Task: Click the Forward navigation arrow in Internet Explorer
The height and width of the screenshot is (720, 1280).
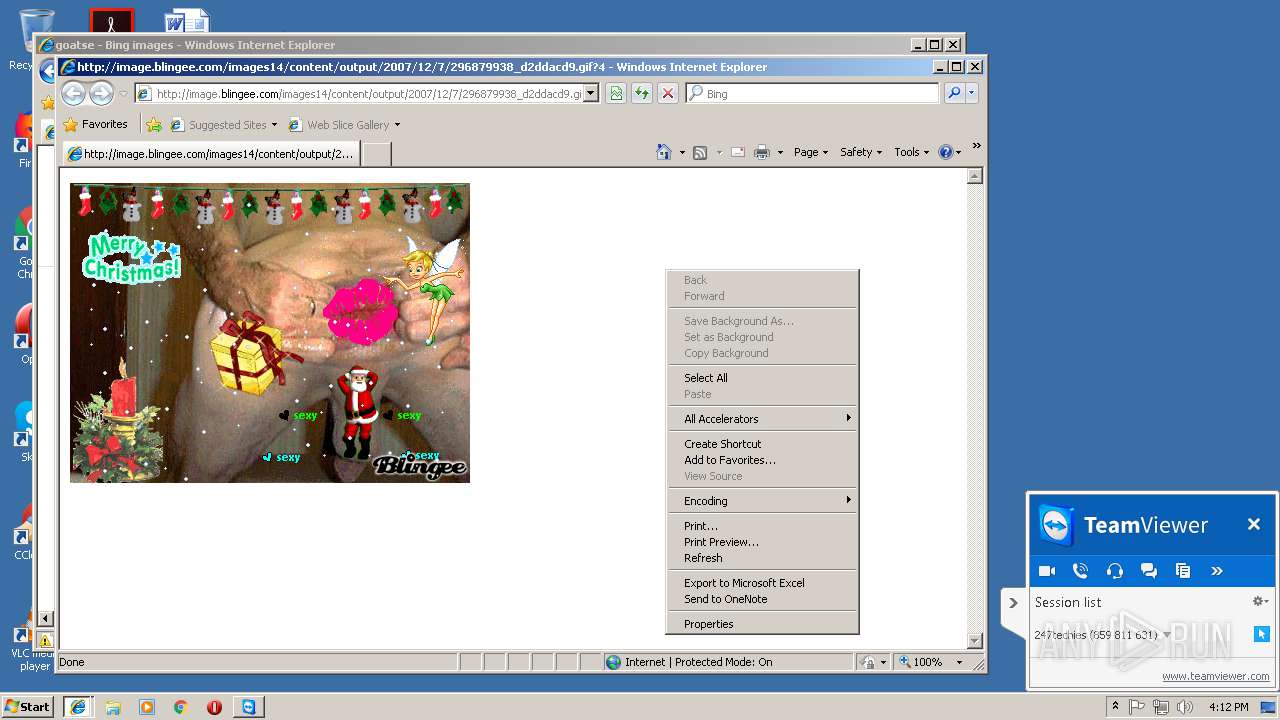Action: pos(101,94)
